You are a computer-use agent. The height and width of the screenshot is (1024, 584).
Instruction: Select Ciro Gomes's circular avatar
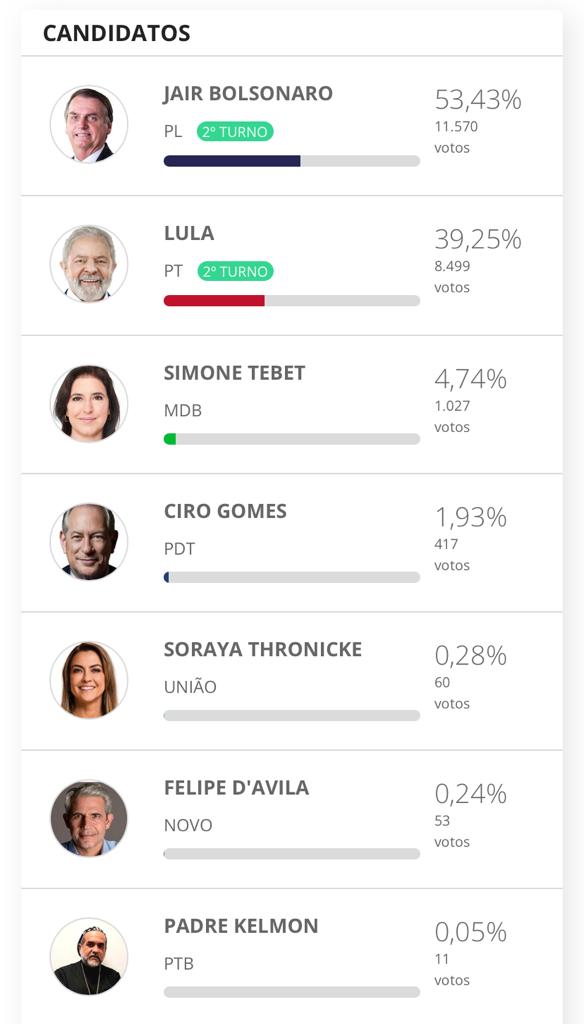point(89,542)
